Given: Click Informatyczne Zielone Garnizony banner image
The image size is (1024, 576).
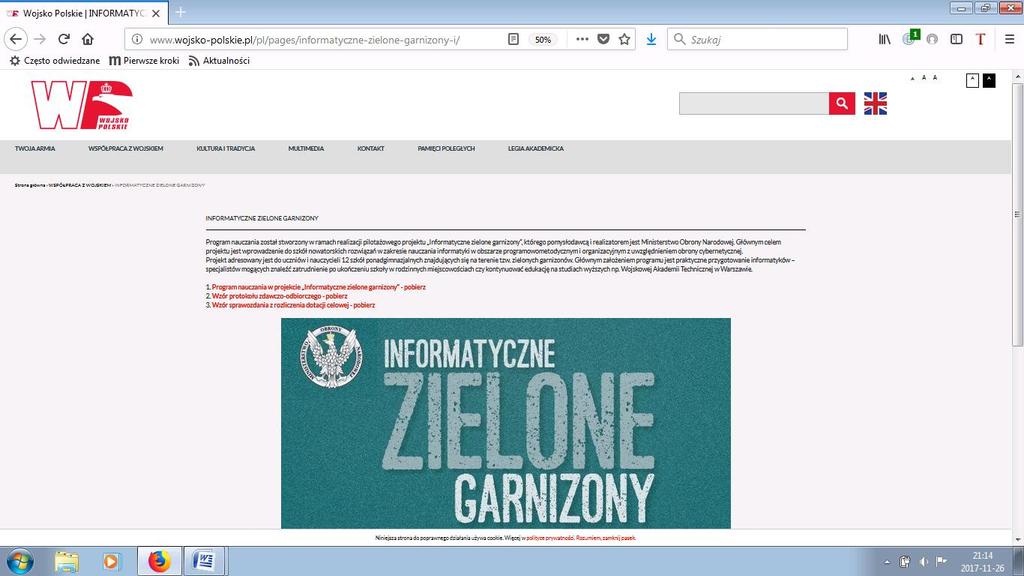Looking at the screenshot, I should click(x=505, y=423).
